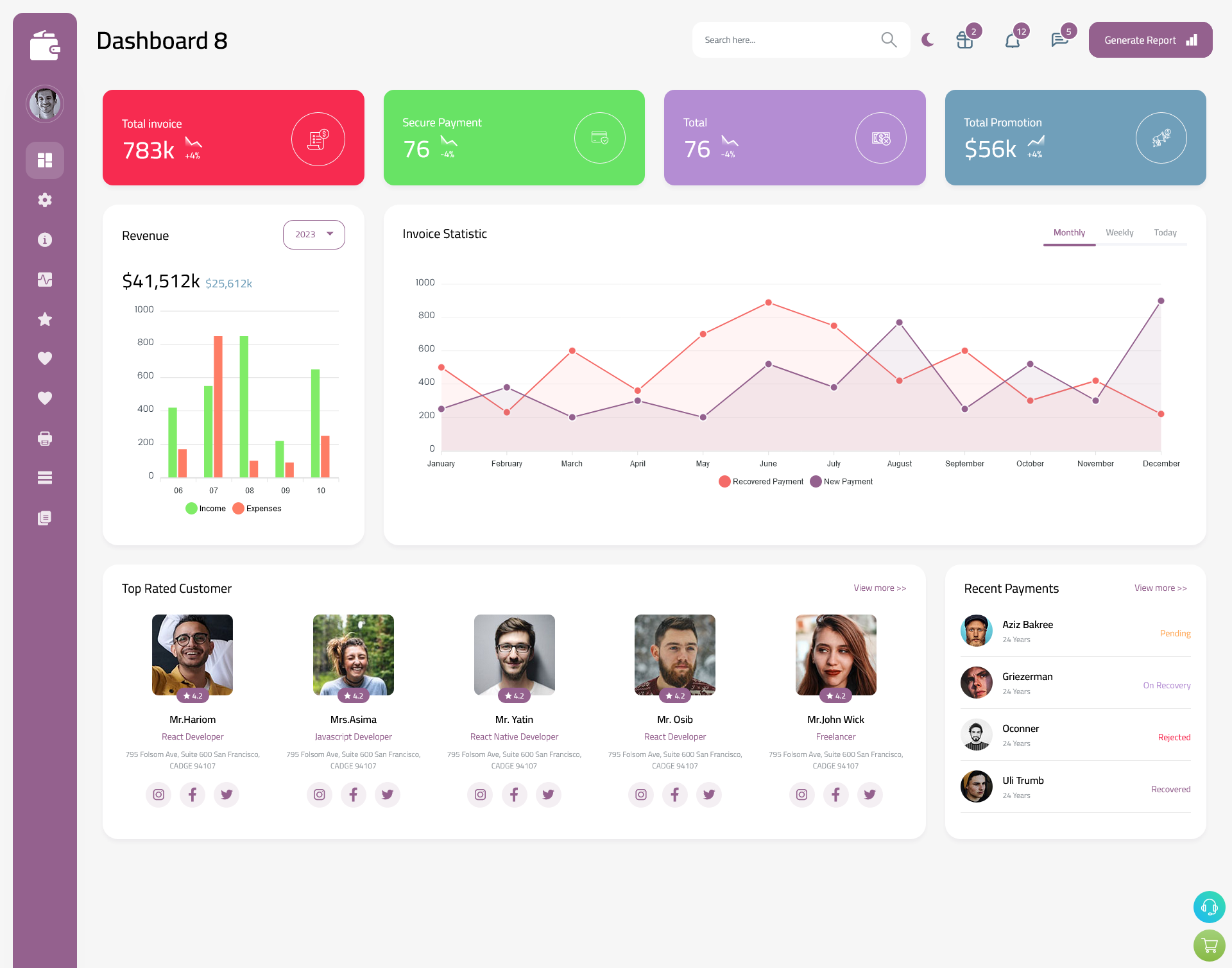Click the Generate Report button
Screen dimensions: 1232x968
(1150, 40)
